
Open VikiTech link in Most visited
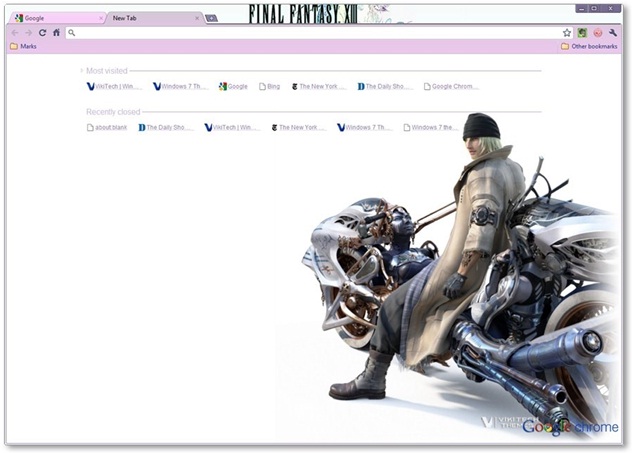114,86
